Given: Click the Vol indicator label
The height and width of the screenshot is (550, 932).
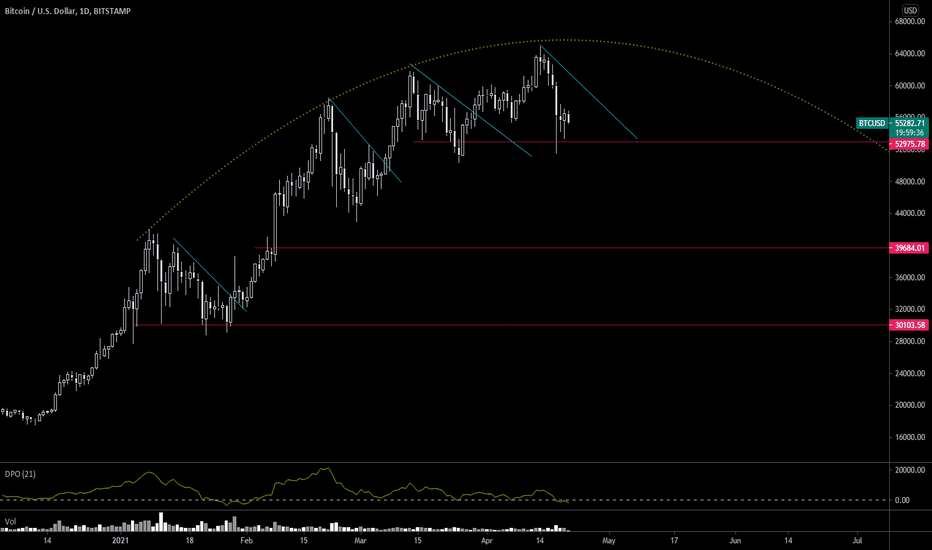Looking at the screenshot, I should click(x=10, y=521).
